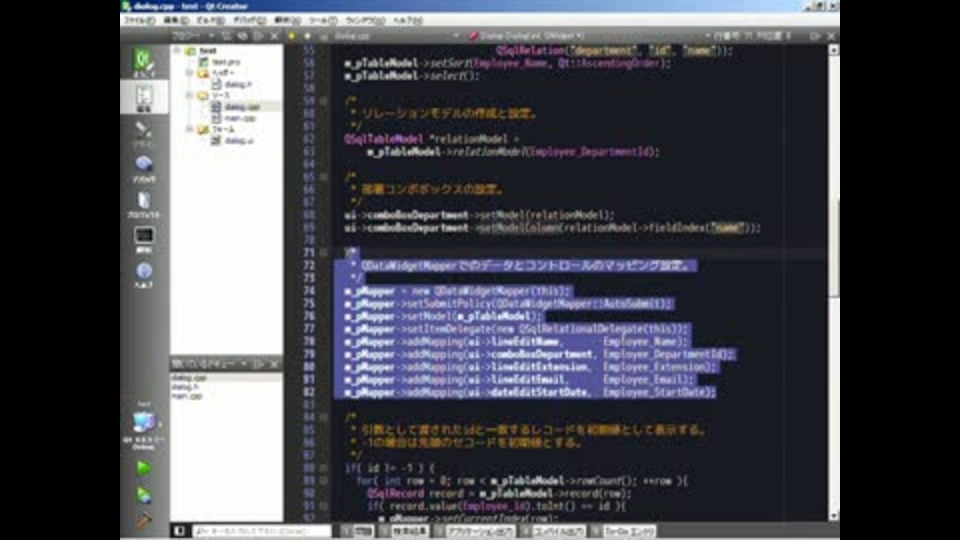
Task: Click the Start Debugging button
Action: pyautogui.click(x=143, y=495)
